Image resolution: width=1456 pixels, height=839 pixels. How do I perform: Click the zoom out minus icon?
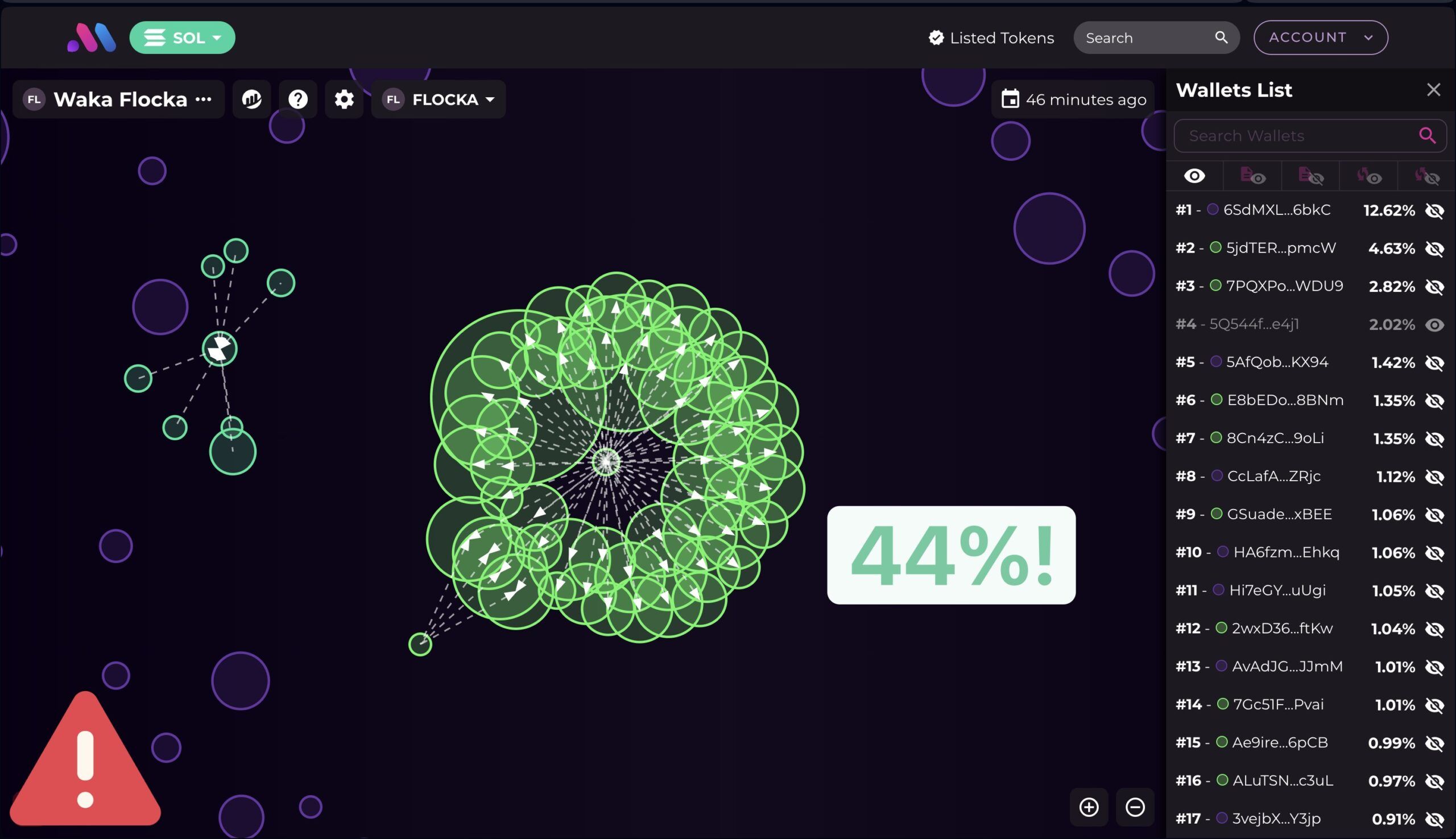click(1135, 807)
